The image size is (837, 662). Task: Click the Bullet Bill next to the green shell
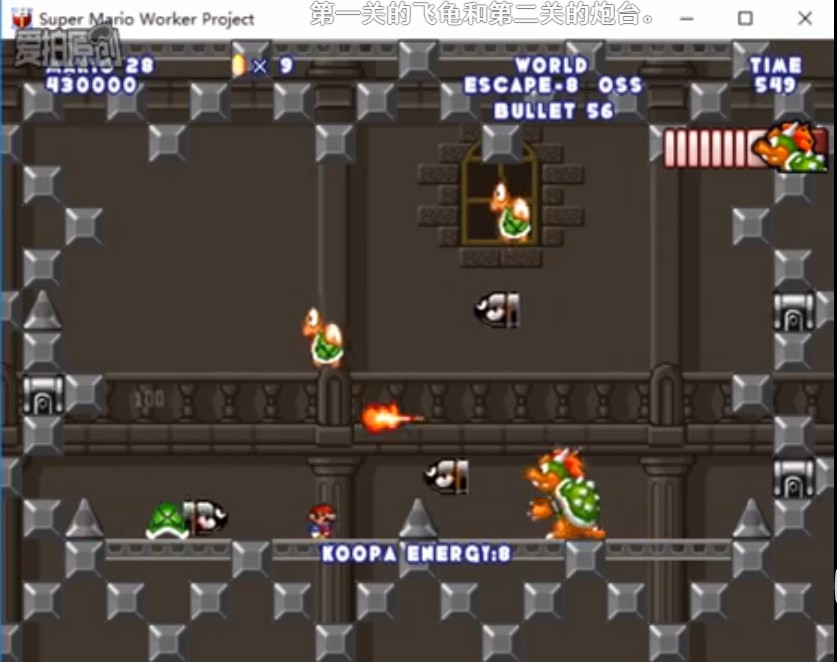point(206,517)
